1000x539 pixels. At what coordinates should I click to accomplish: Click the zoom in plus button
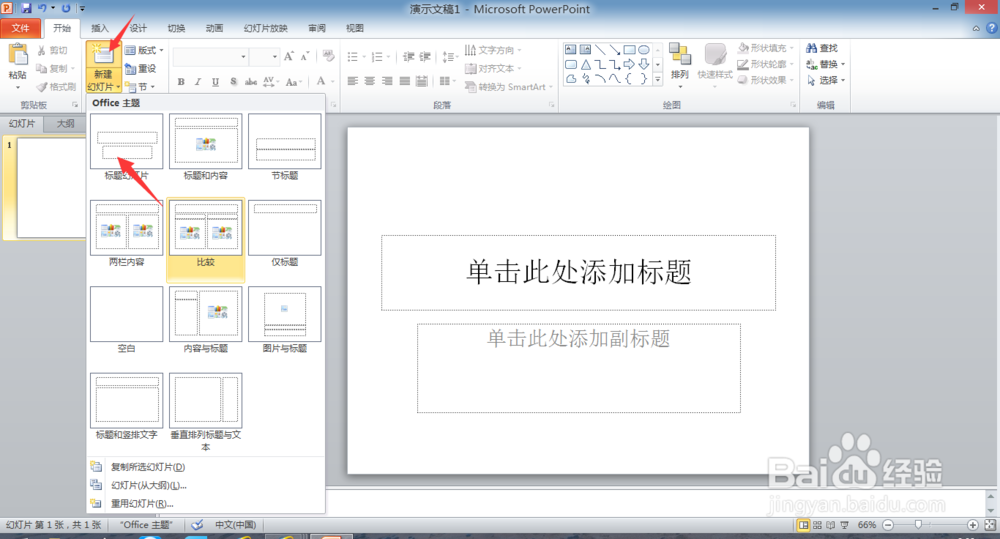[973, 524]
